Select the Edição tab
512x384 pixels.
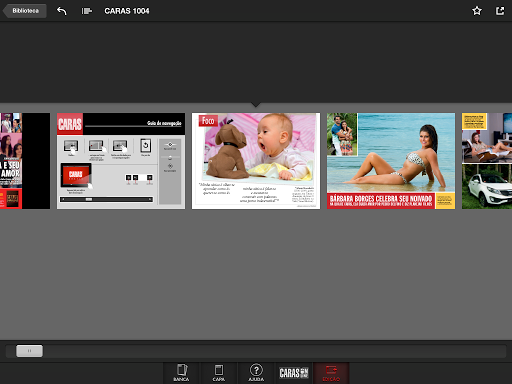331,373
